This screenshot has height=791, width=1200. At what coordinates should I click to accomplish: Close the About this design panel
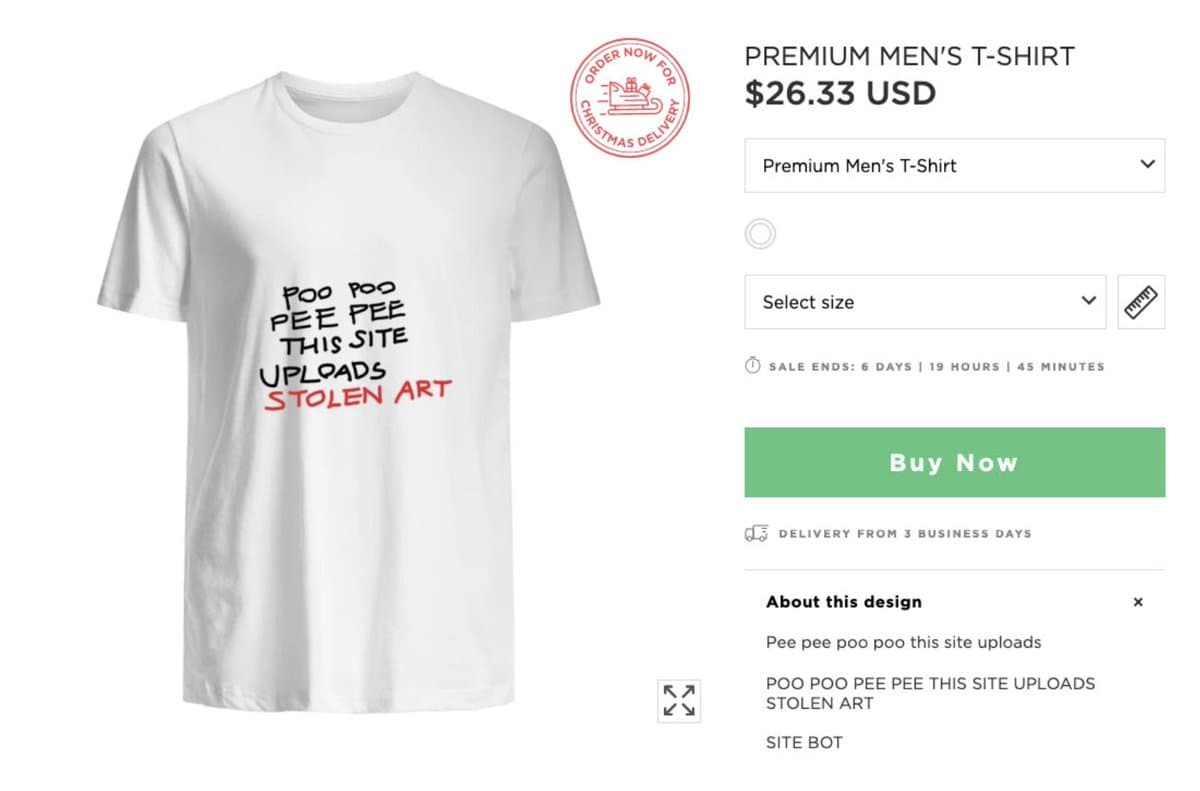point(1137,602)
